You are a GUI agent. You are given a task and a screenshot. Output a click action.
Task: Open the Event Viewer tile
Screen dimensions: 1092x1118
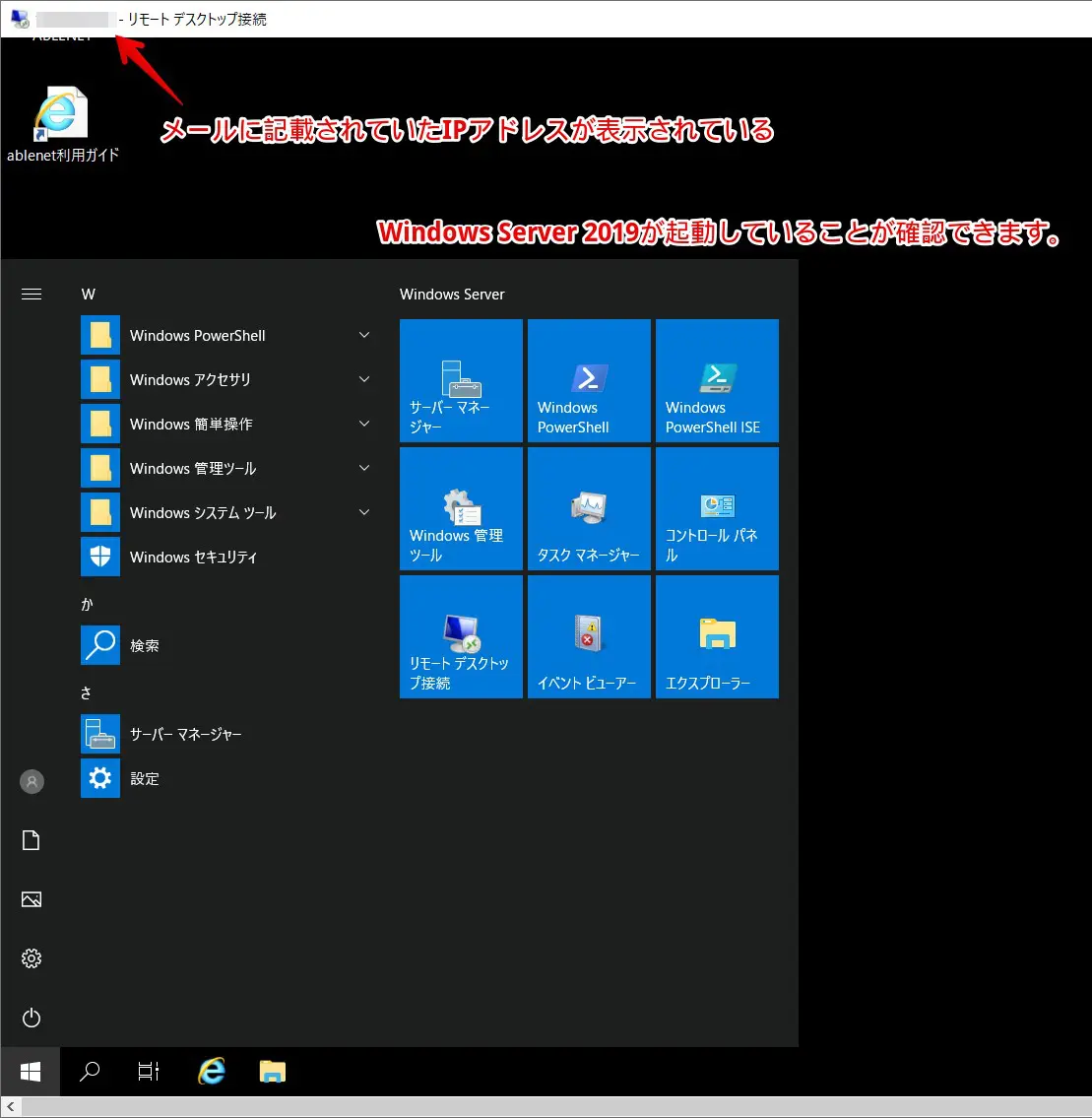pyautogui.click(x=589, y=636)
